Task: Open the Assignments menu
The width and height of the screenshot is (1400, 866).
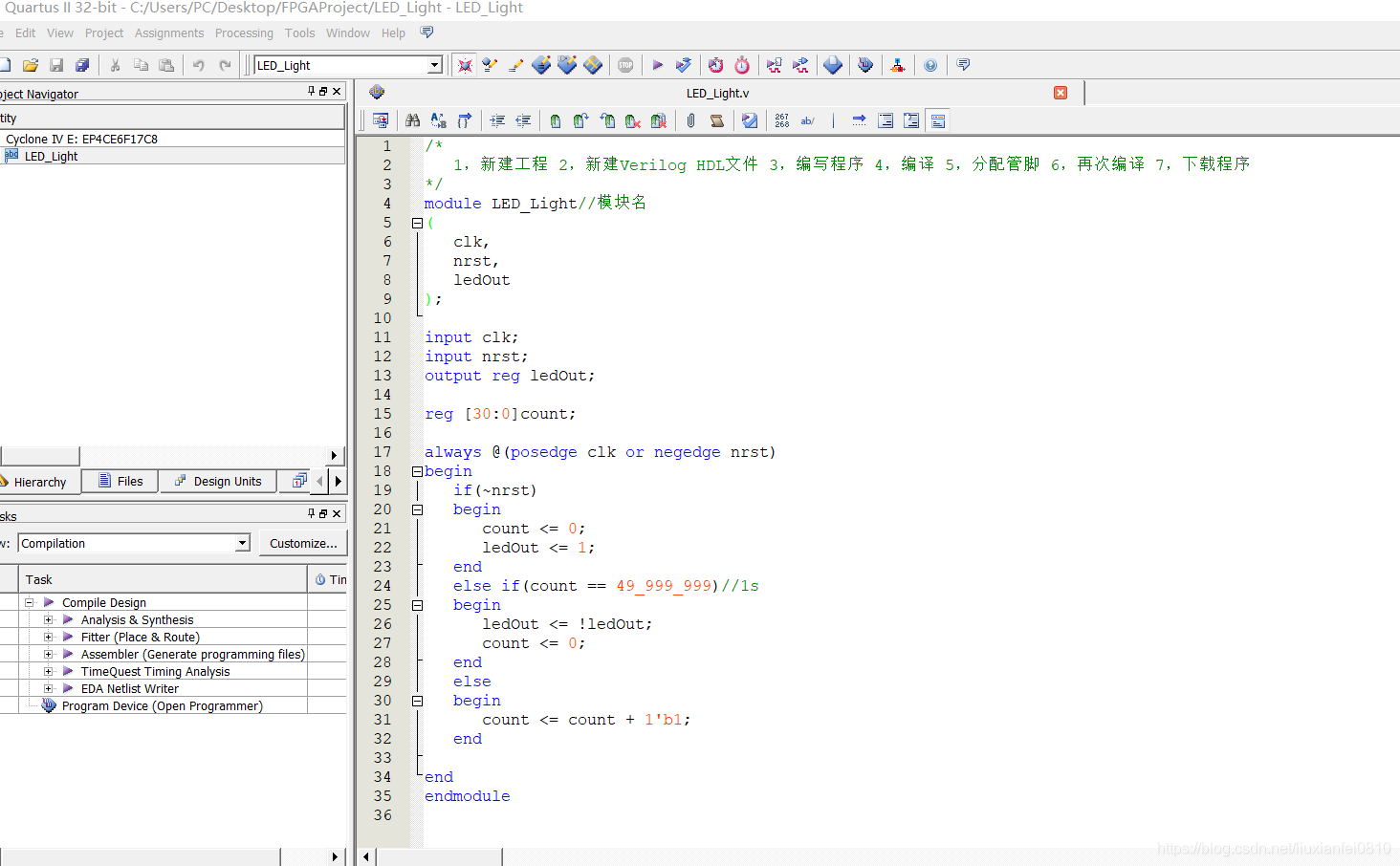Action: [x=169, y=32]
